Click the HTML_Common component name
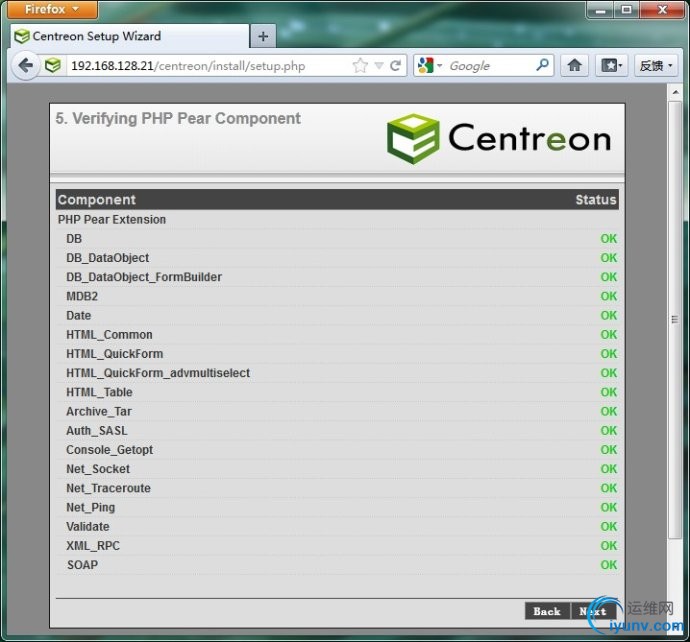This screenshot has width=690, height=642. tap(109, 335)
